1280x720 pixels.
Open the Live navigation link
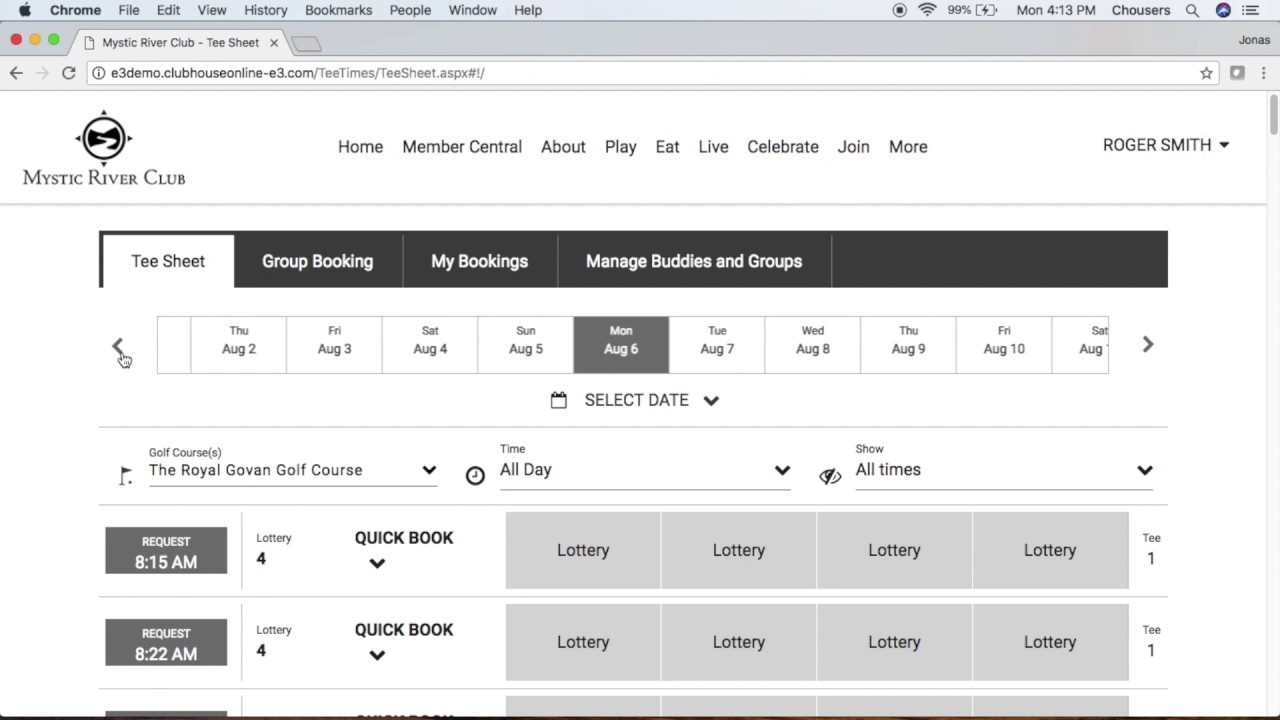[x=713, y=146]
